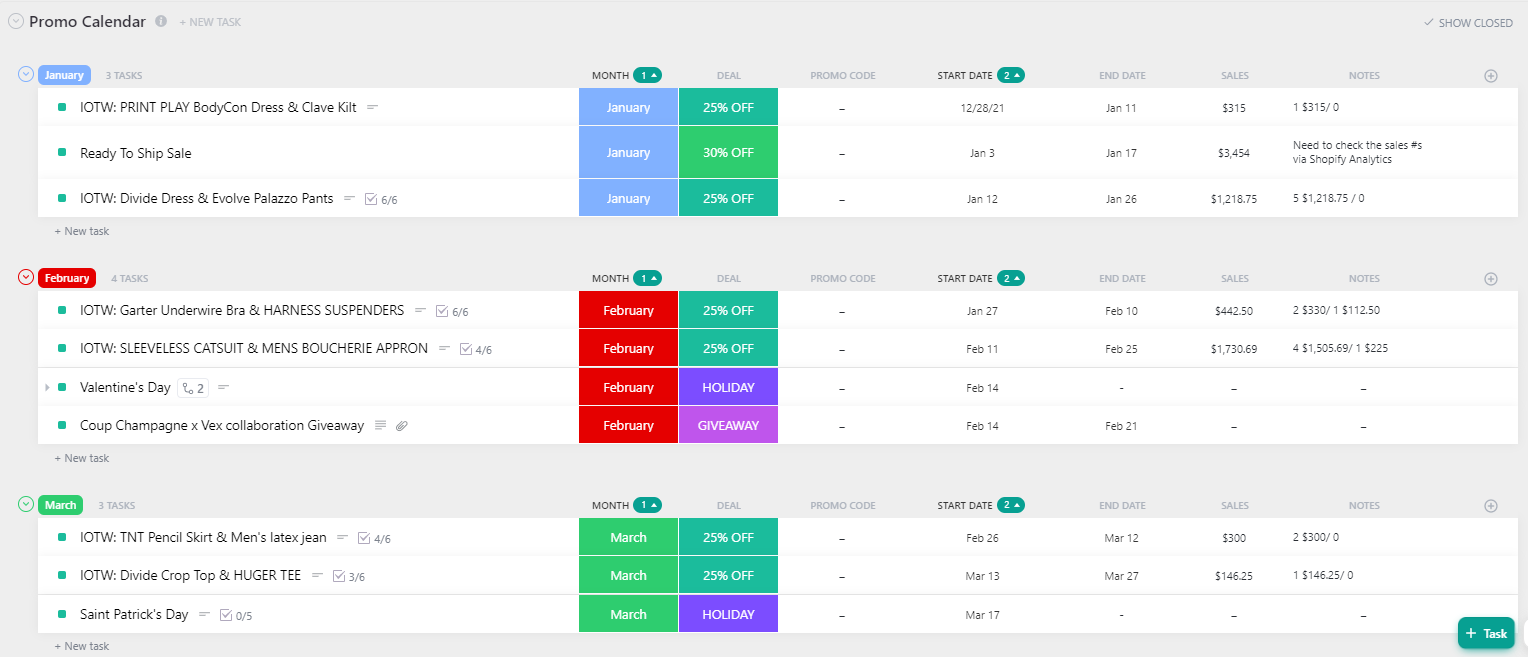Image resolution: width=1528 pixels, height=657 pixels.
Task: Change GIVEAWAY deal label on Coup Champagne
Action: coord(728,425)
